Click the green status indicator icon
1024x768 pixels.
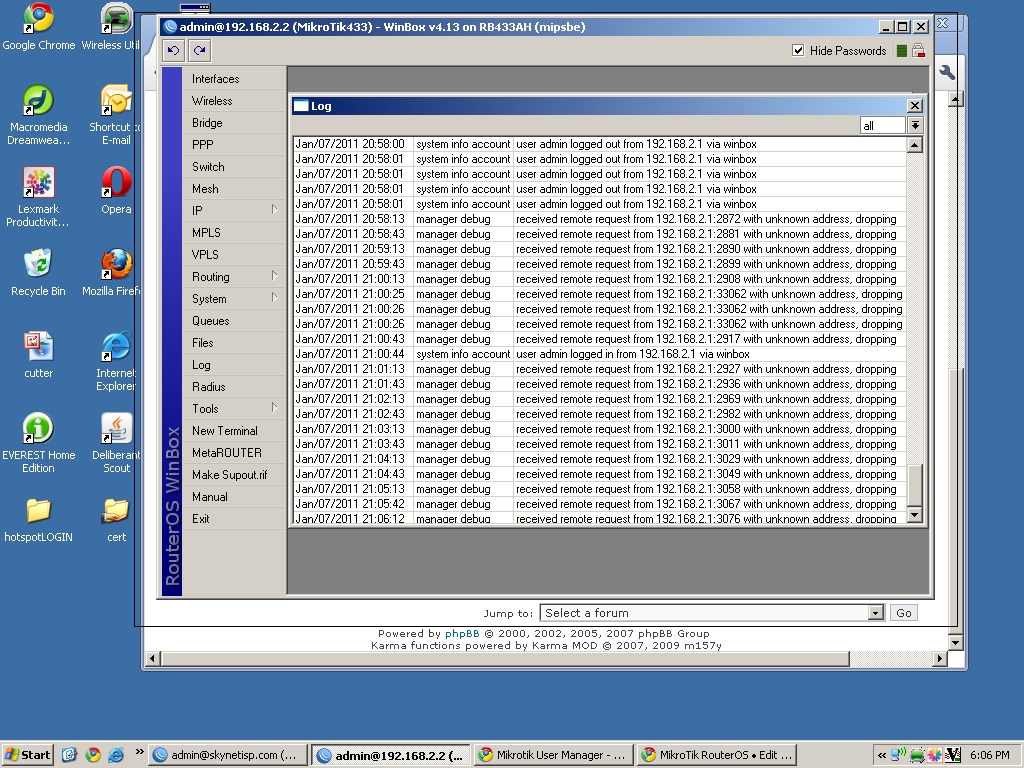pos(901,51)
